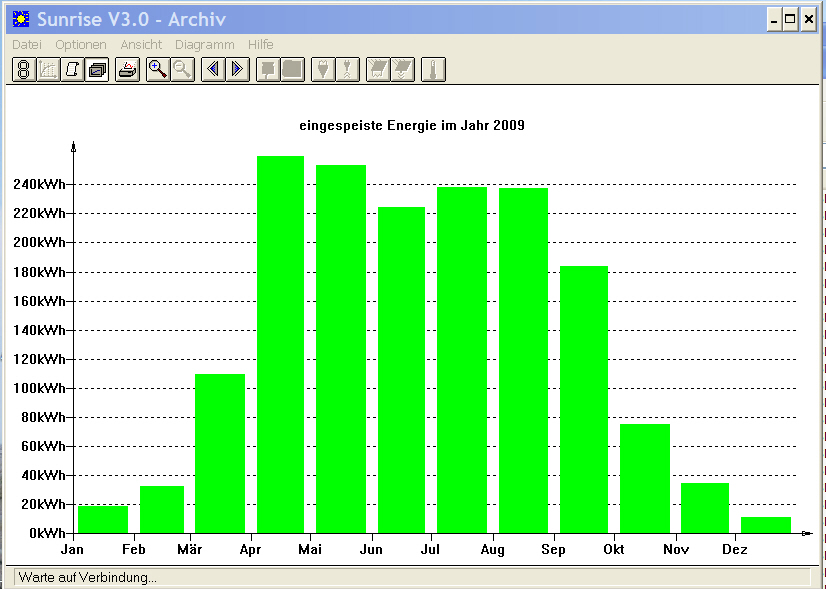Click the Mär bar in the chart
Image resolution: width=826 pixels, height=589 pixels.
tap(220, 454)
